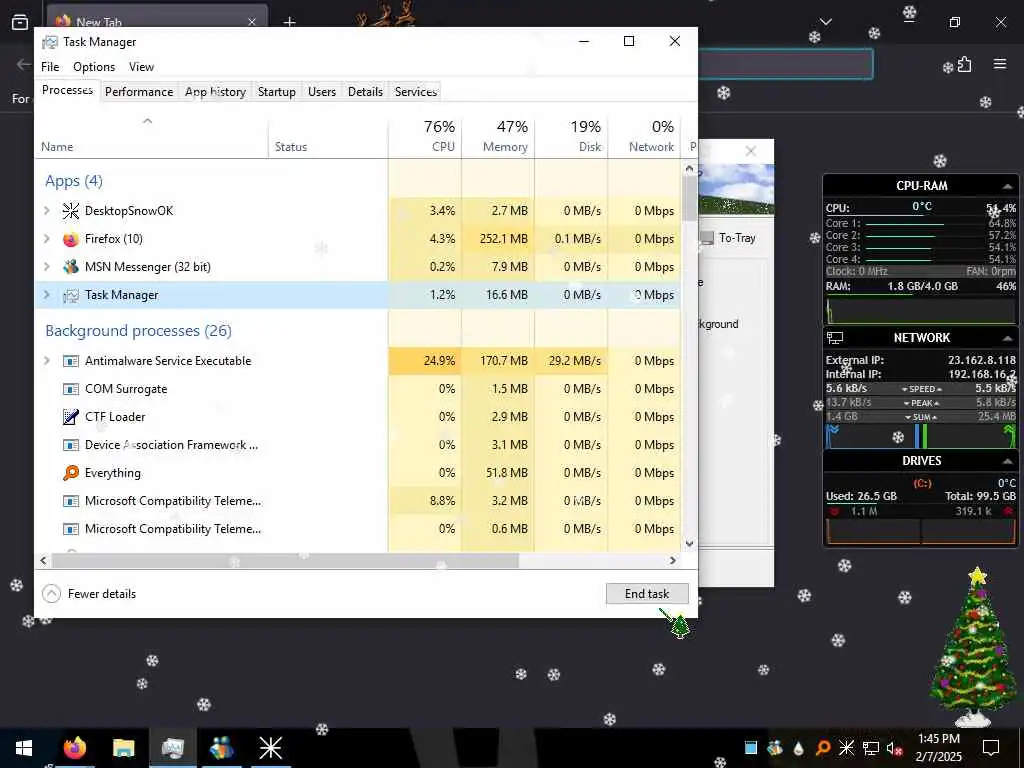Image resolution: width=1024 pixels, height=768 pixels.
Task: Click the horizontal scrollbar right arrow
Action: click(673, 560)
